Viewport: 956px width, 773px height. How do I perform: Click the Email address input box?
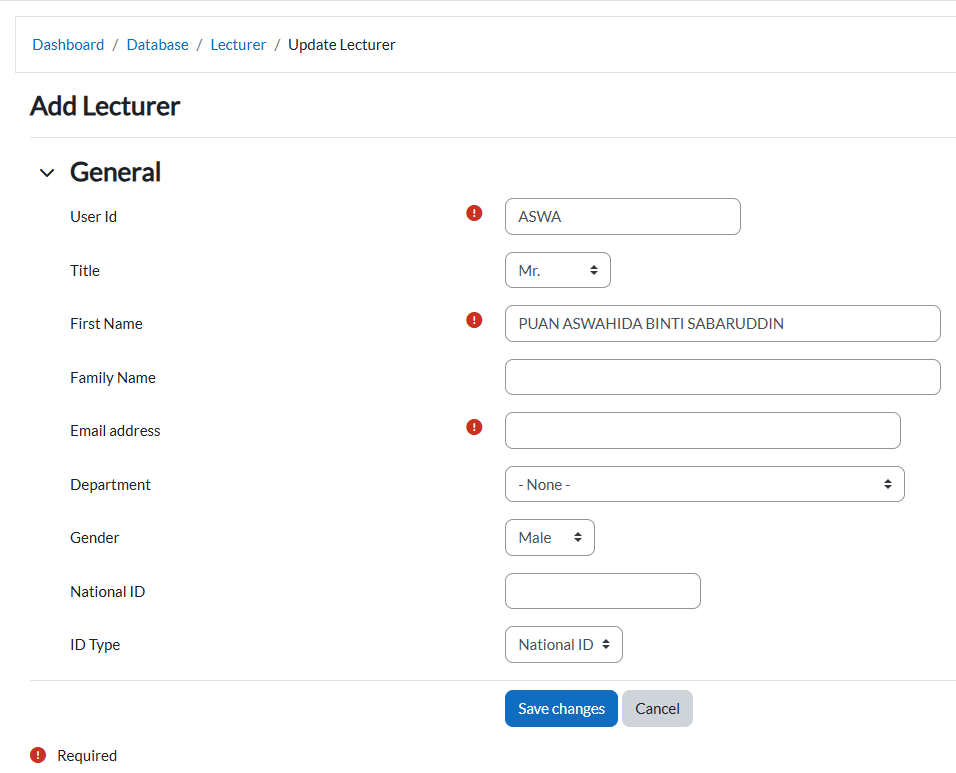pos(702,431)
